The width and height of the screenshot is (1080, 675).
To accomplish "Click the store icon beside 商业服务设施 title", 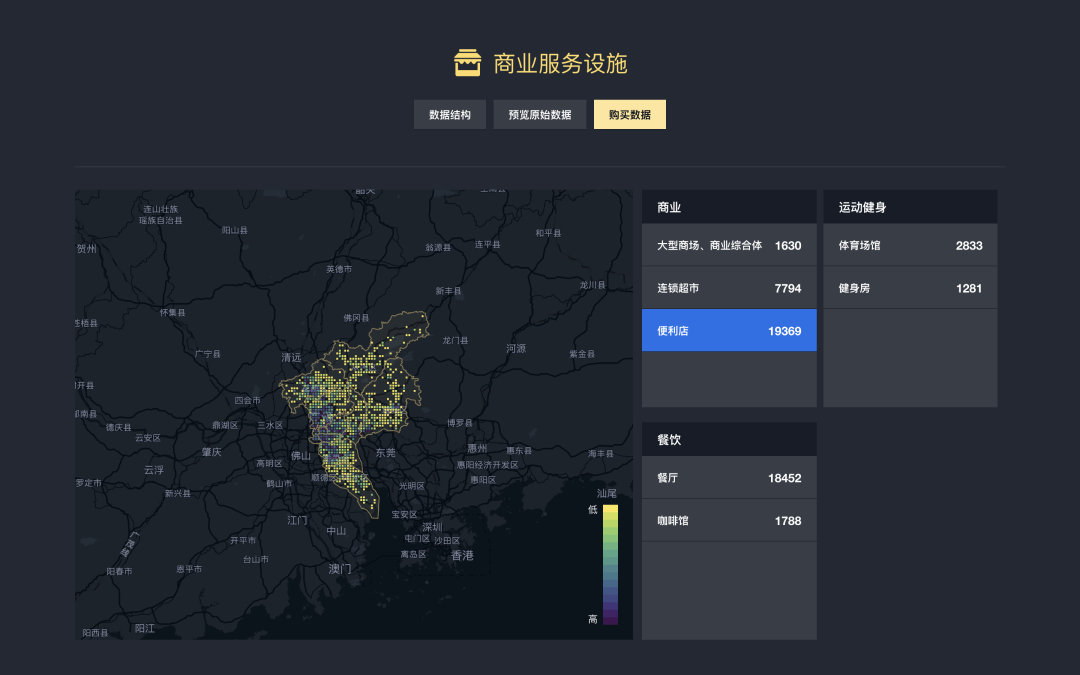I will [467, 63].
